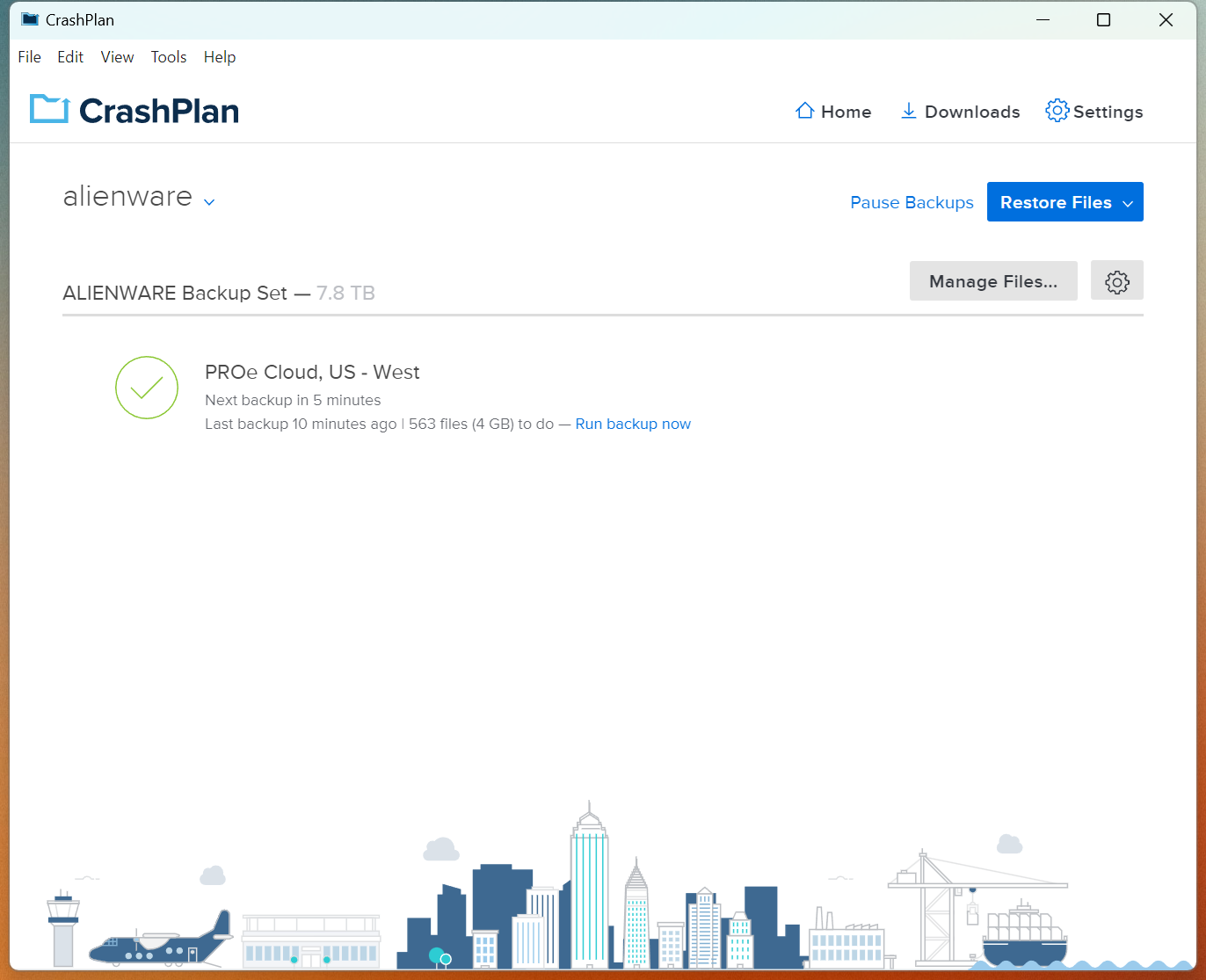This screenshot has height=980, width=1206.
Task: Open the Help menu
Action: point(220,57)
